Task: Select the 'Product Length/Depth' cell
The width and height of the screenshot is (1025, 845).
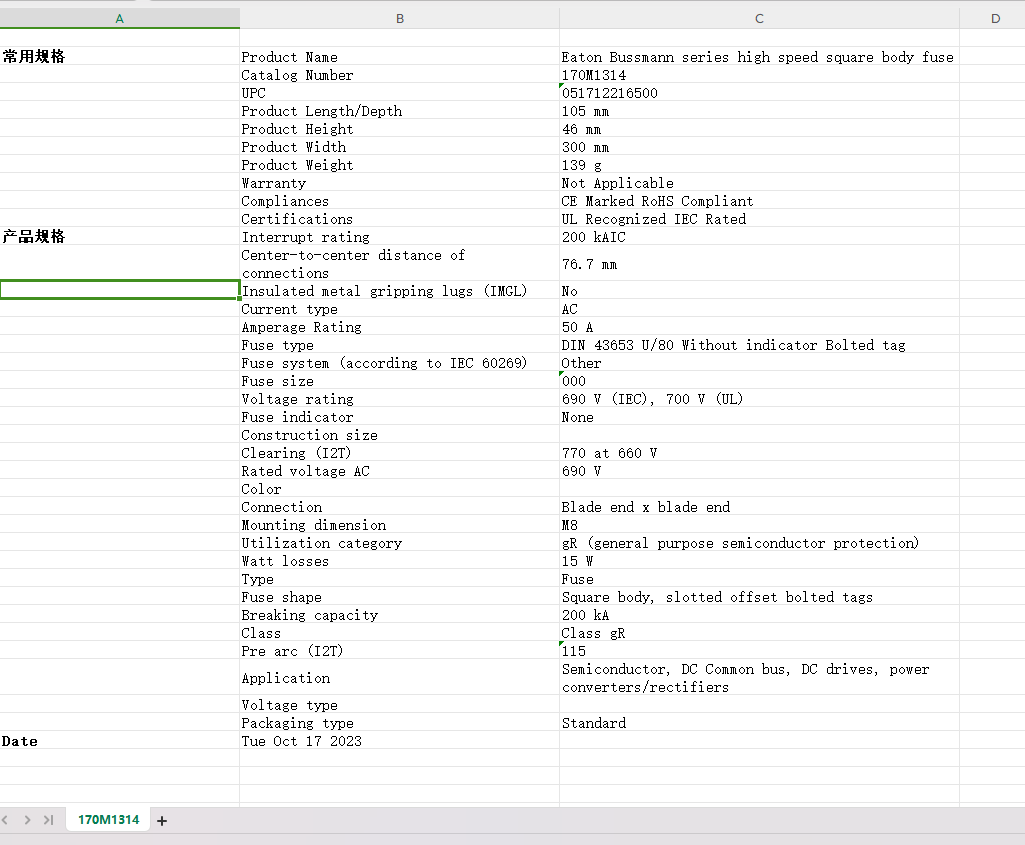Action: pyautogui.click(x=399, y=110)
